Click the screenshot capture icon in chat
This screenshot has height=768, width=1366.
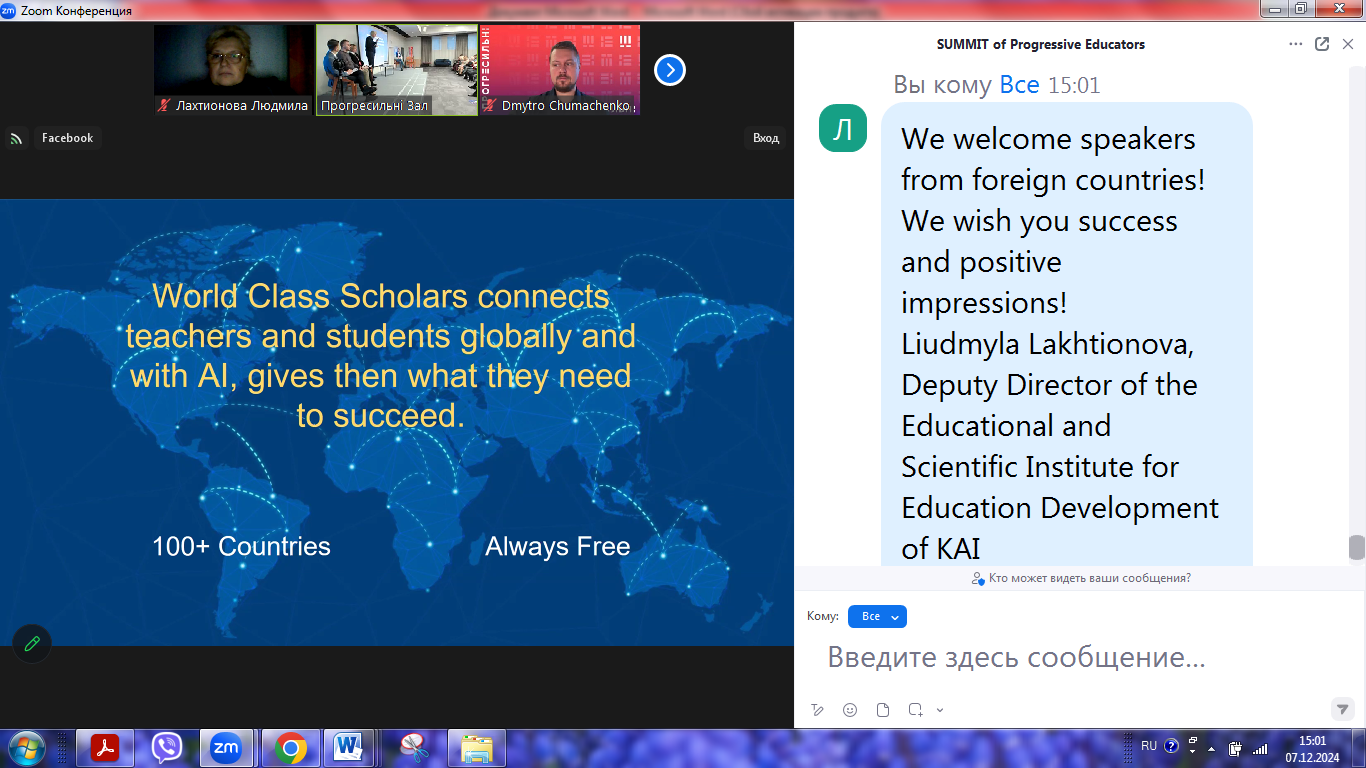pyautogui.click(x=915, y=710)
